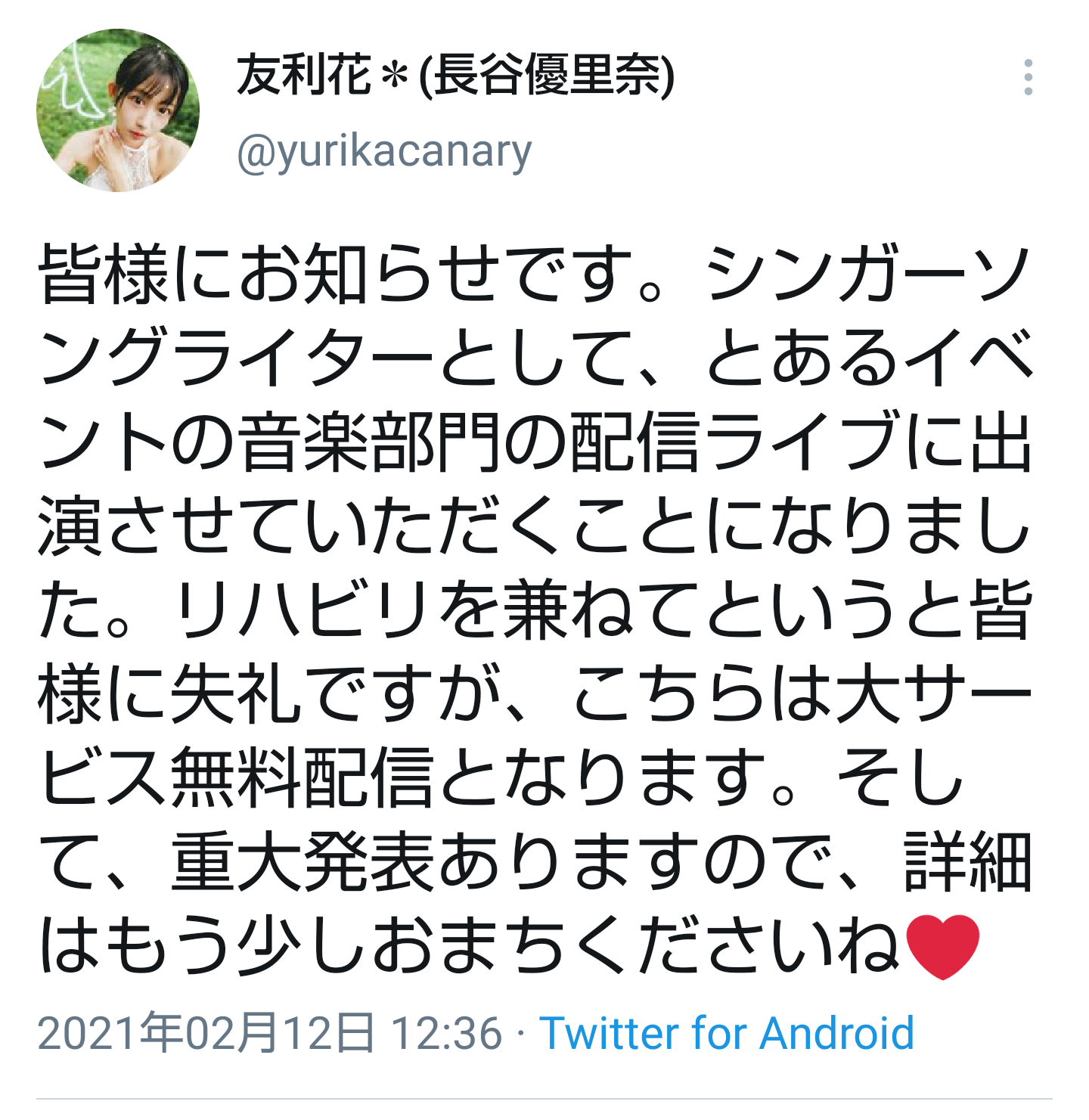
Task: Open the profile picture of 友利花
Action: pos(118,110)
